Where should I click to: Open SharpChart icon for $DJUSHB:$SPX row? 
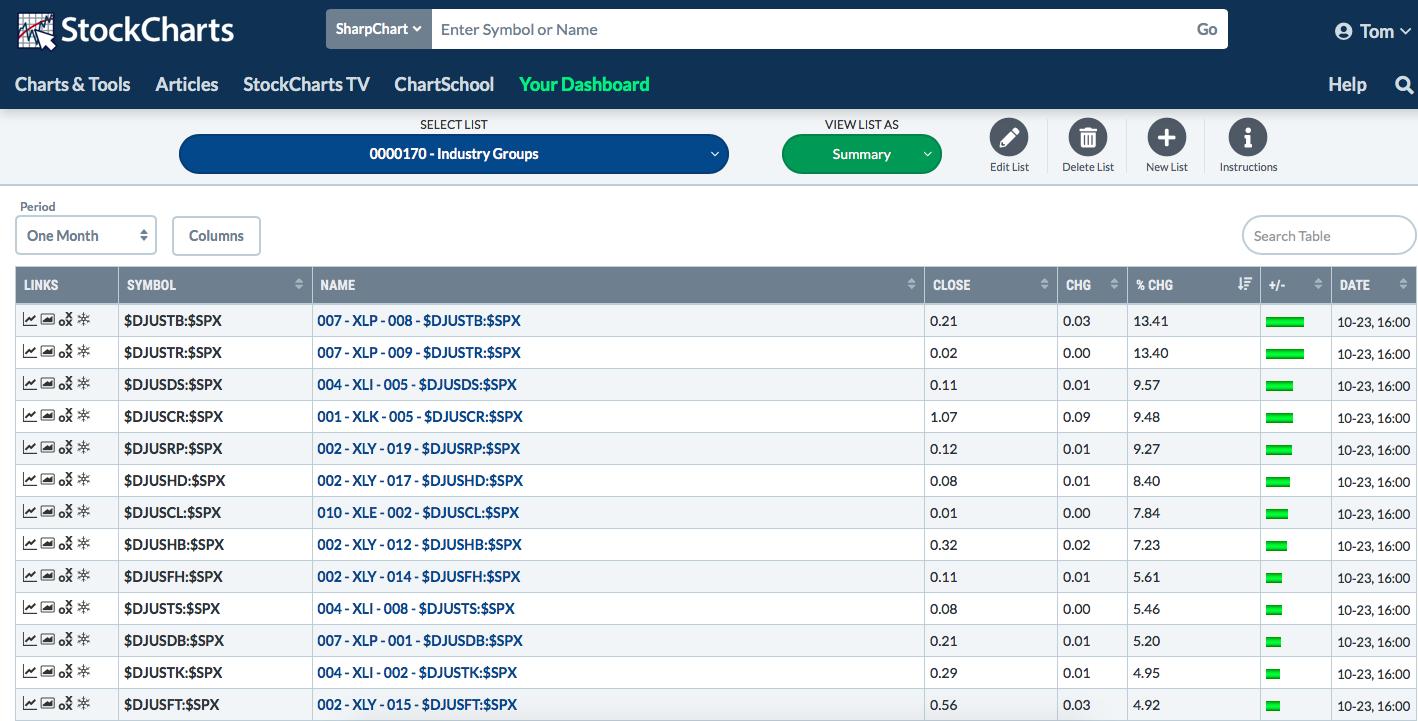tap(30, 544)
